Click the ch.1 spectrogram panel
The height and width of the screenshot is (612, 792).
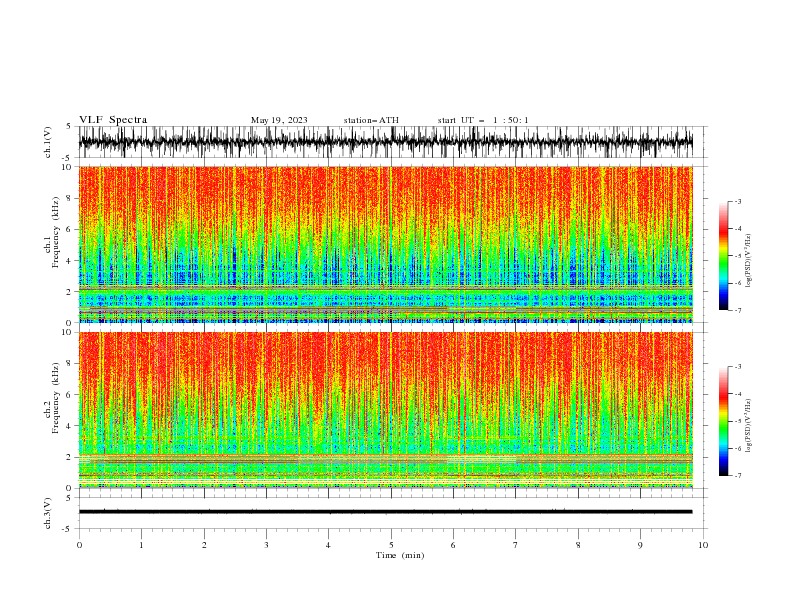(x=385, y=244)
